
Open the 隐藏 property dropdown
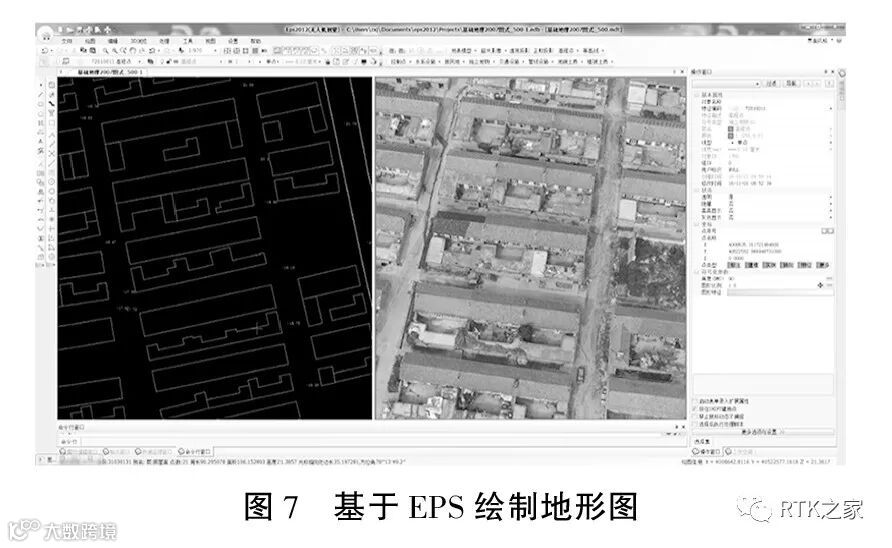[831, 204]
